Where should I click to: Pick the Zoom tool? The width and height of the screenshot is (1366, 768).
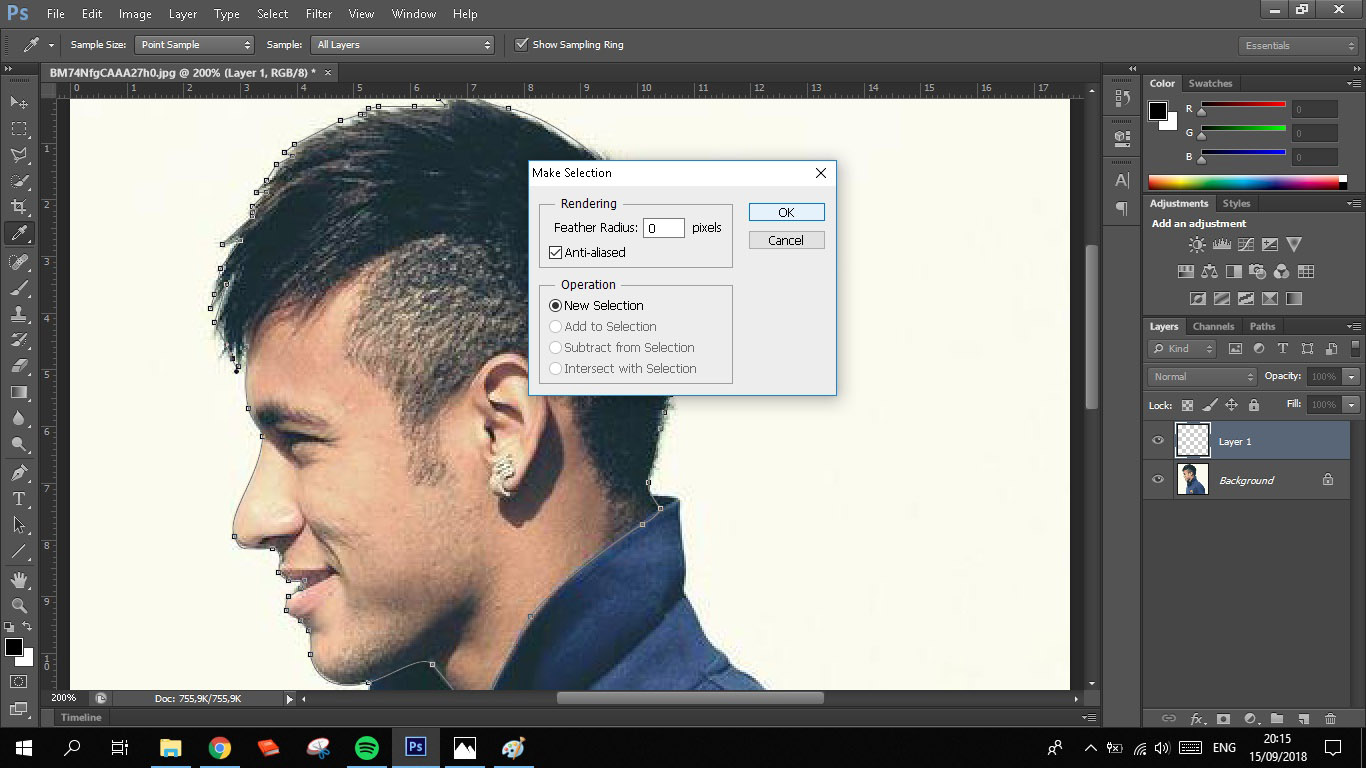click(19, 605)
